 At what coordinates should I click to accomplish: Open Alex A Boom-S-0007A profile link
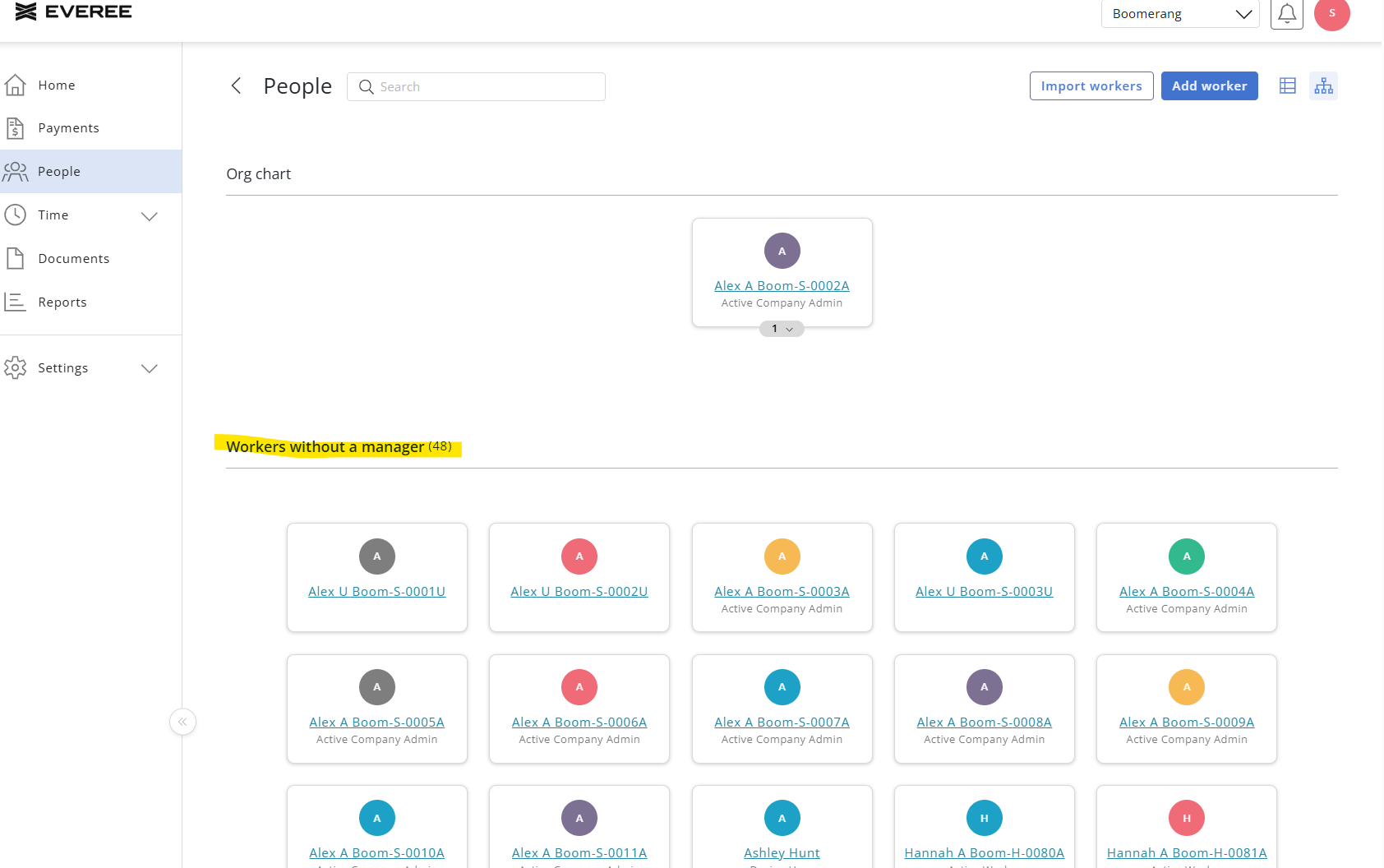pyautogui.click(x=782, y=723)
